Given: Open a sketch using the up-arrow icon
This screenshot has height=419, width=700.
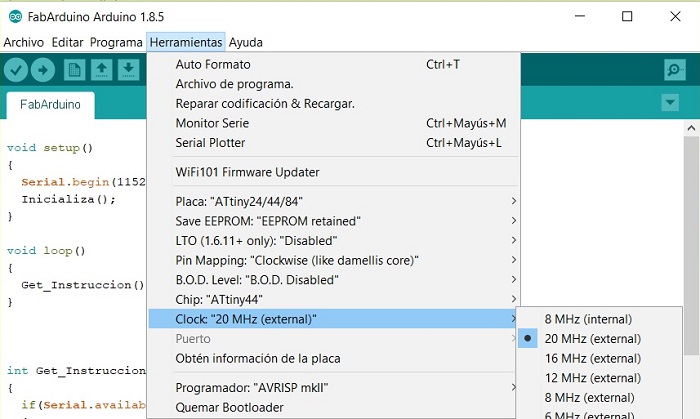Looking at the screenshot, I should 101,70.
